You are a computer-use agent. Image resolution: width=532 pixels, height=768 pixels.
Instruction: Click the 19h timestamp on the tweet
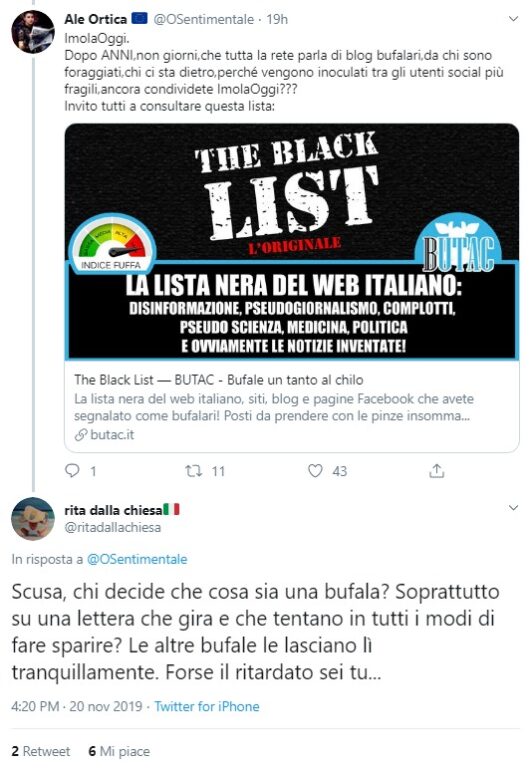pos(277,19)
